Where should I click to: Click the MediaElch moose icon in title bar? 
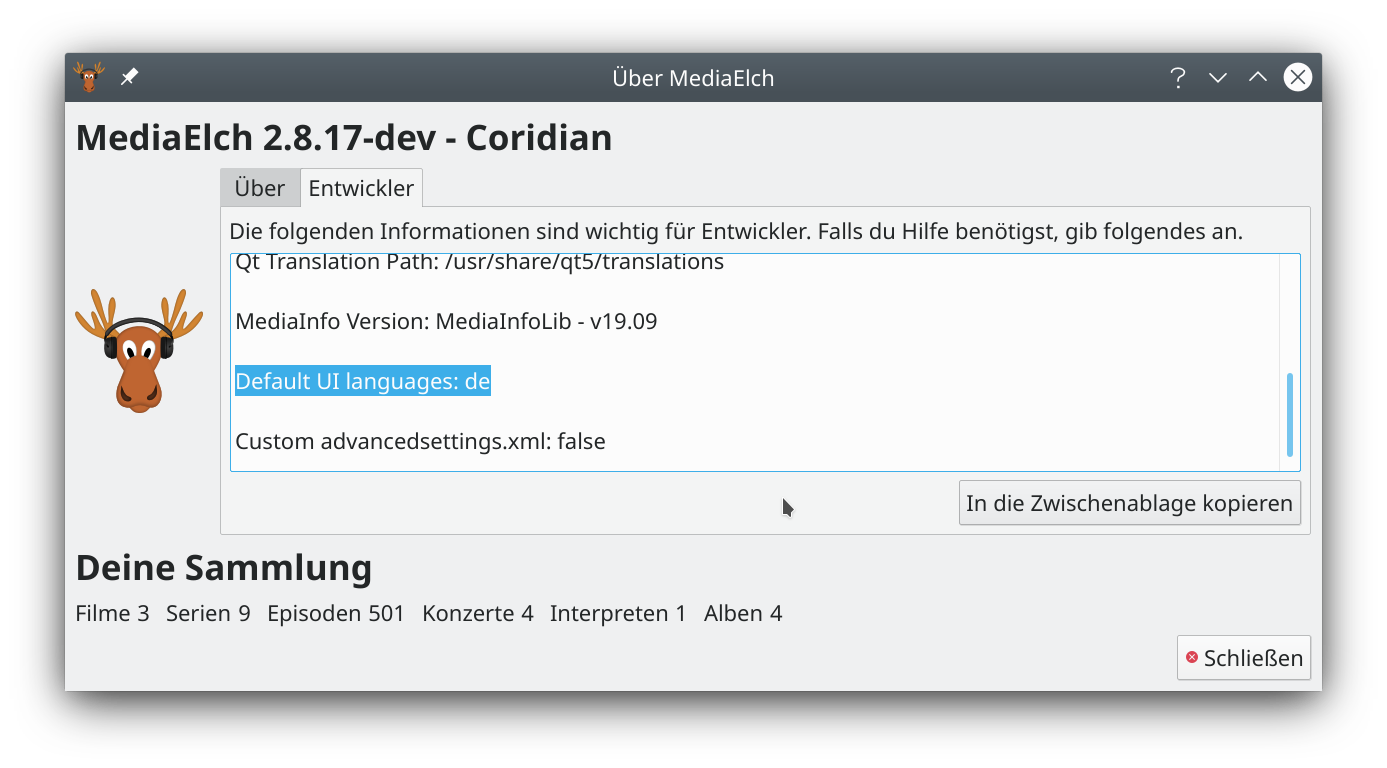click(87, 76)
